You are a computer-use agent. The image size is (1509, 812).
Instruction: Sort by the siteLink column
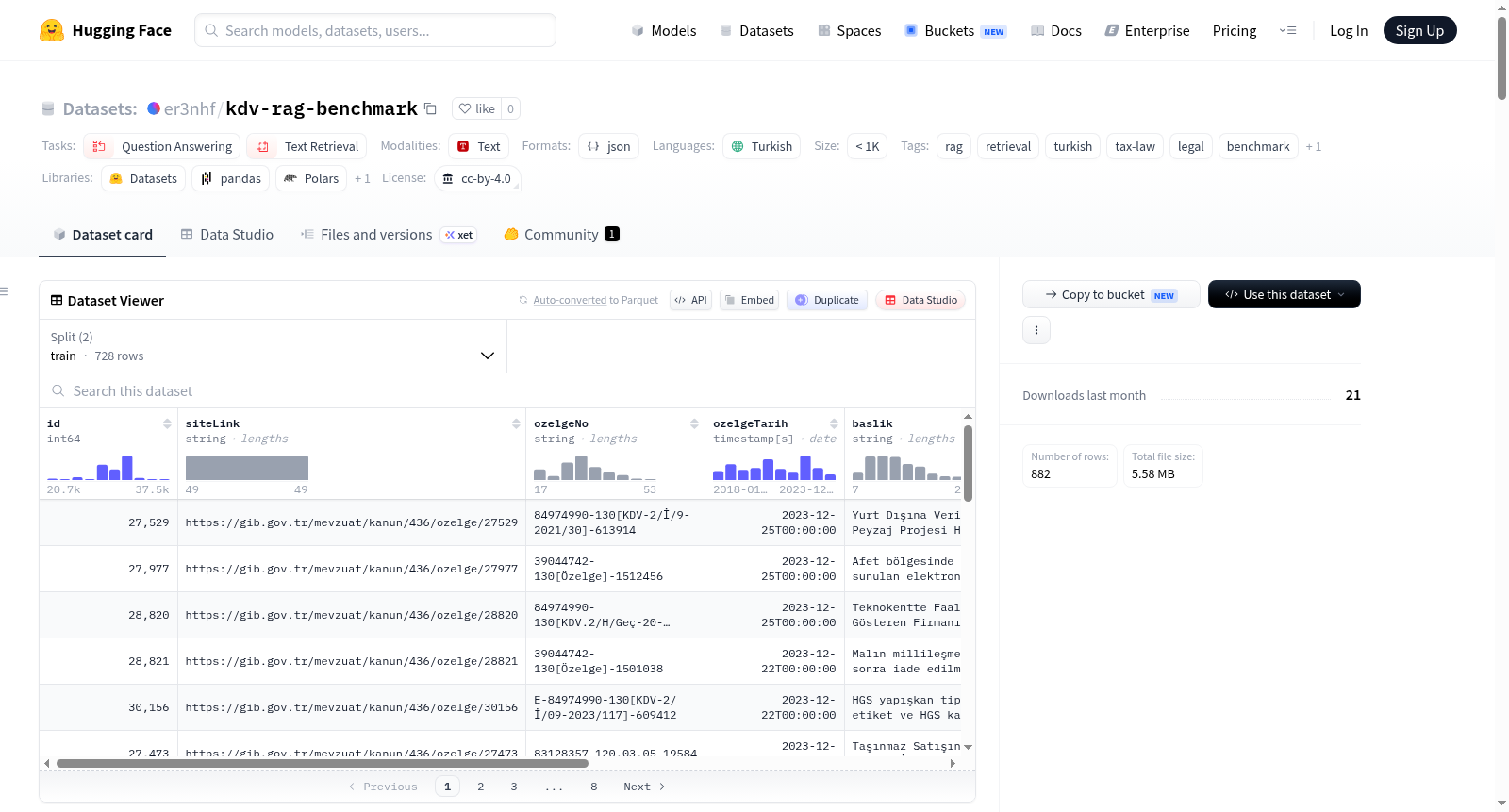516,423
